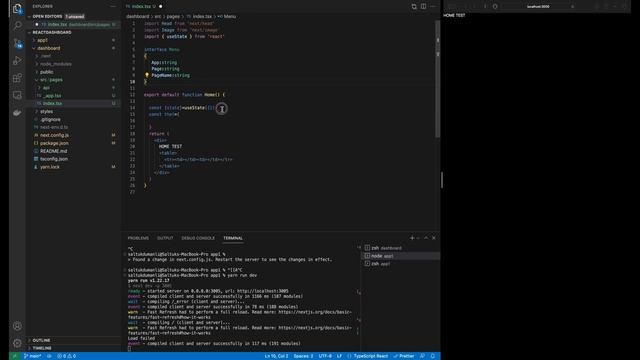The image size is (640, 360).
Task: Open the Docker view in the activity bar
Action: (17, 112)
